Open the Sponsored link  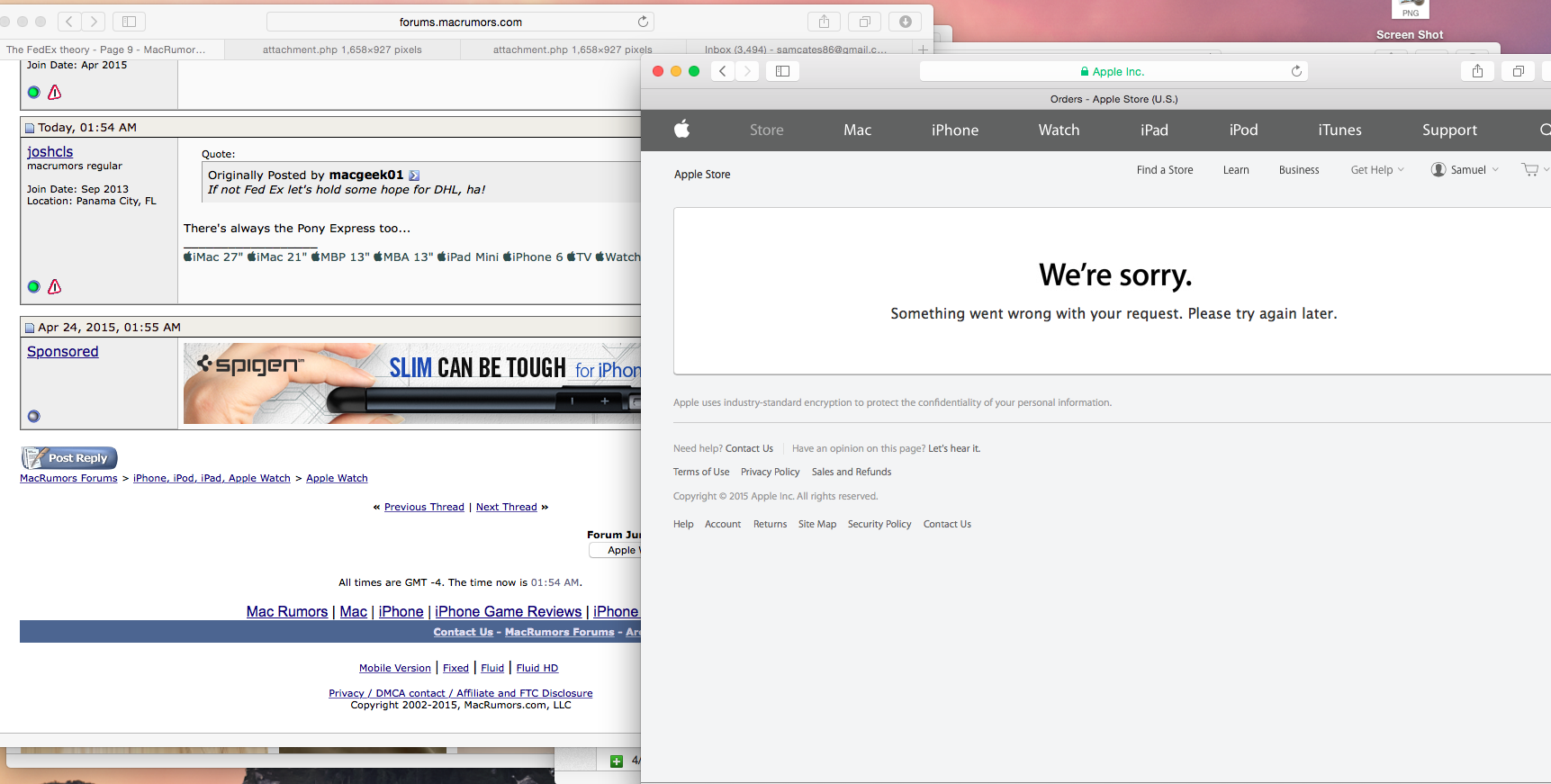click(x=63, y=351)
